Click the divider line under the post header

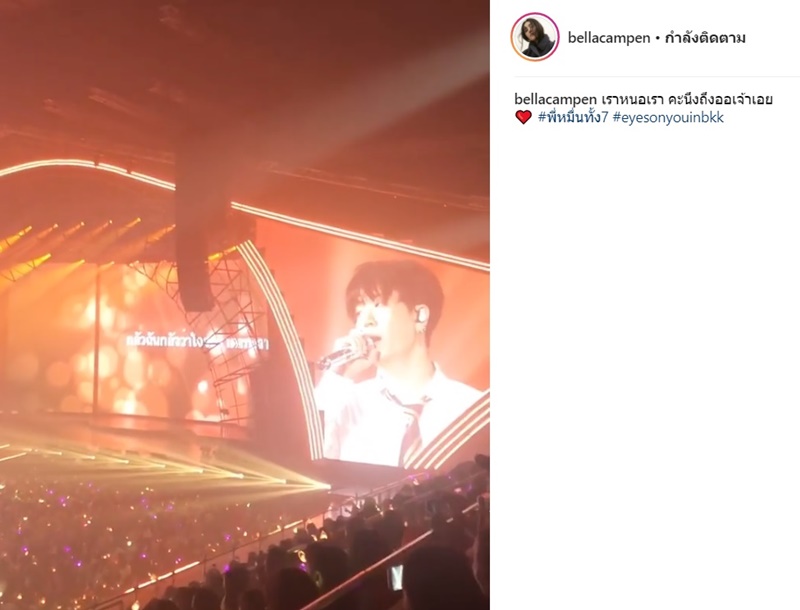657,77
